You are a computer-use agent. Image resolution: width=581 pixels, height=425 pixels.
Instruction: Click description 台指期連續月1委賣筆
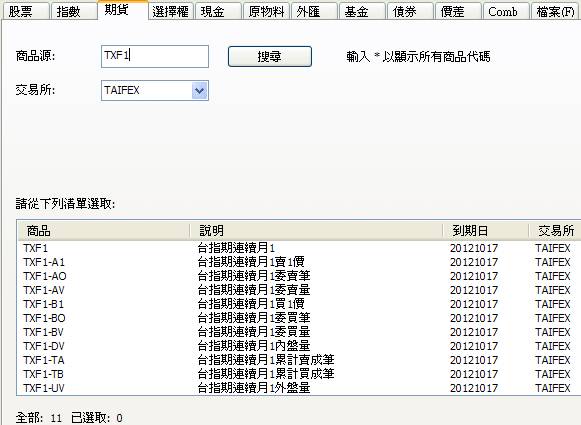pos(254,276)
